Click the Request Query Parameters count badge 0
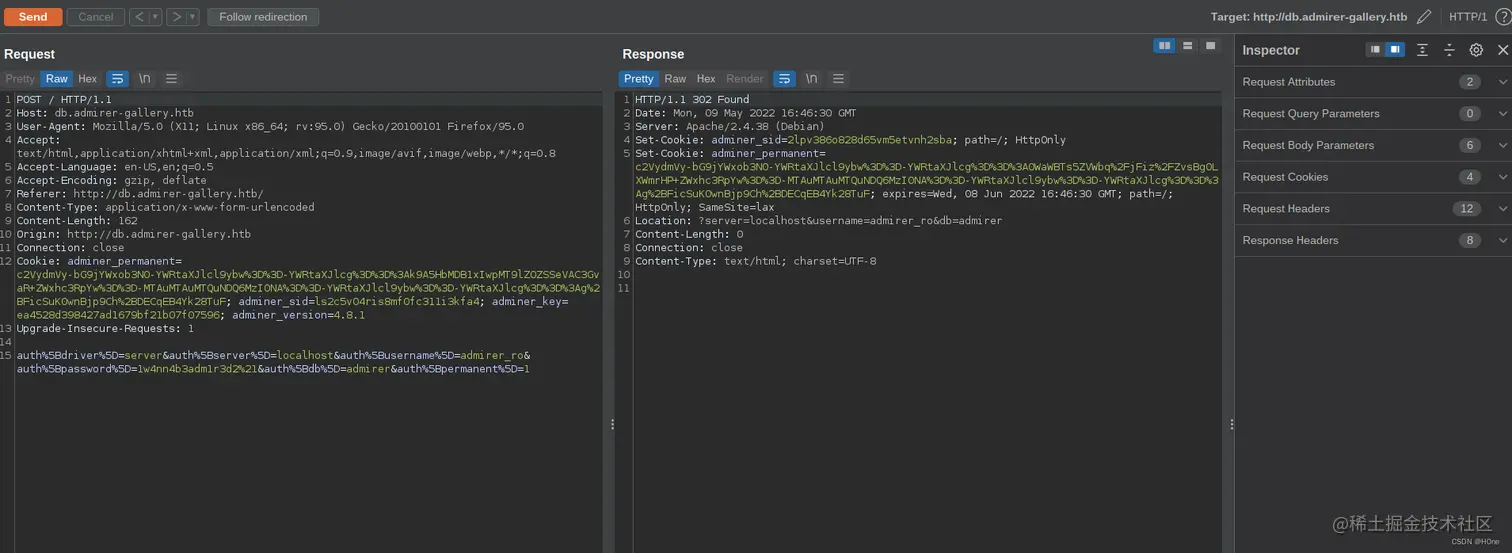This screenshot has height=553, width=1512. (1470, 114)
